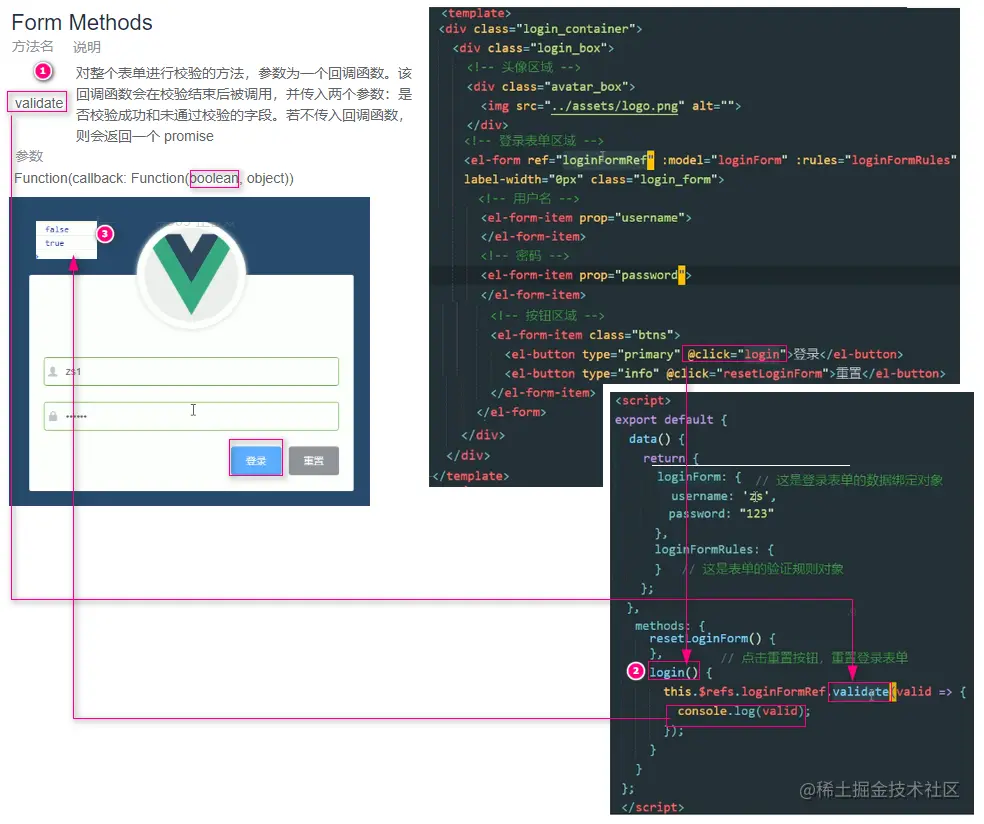Click password: "123" line in script
The image size is (984, 824).
[721, 513]
